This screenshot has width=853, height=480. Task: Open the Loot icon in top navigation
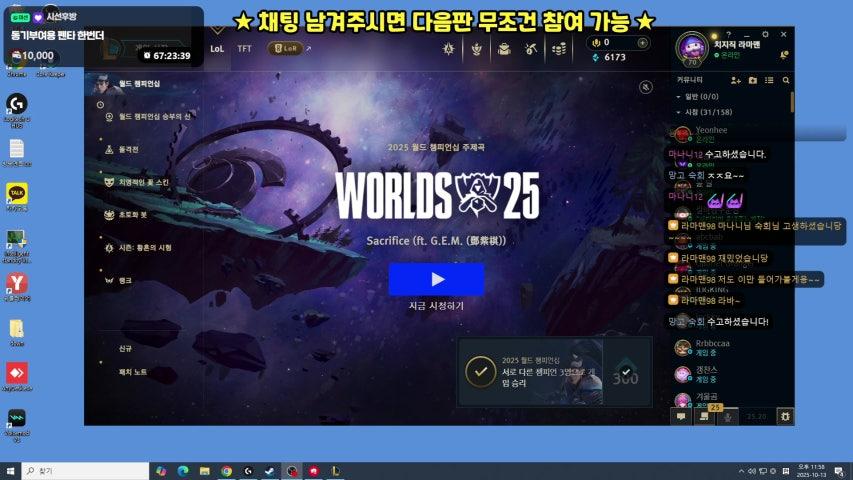(531, 48)
